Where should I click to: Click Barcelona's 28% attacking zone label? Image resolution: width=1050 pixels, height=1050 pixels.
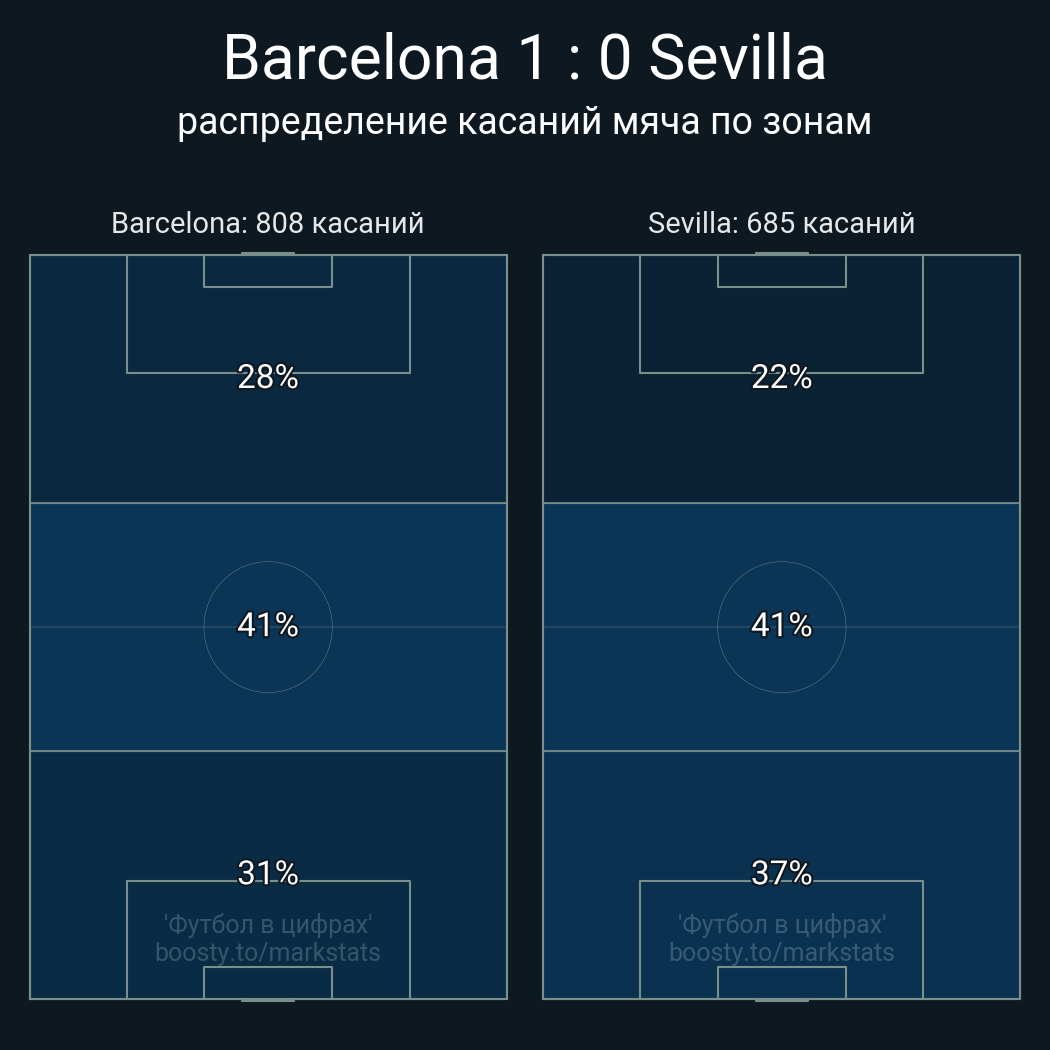(x=268, y=377)
